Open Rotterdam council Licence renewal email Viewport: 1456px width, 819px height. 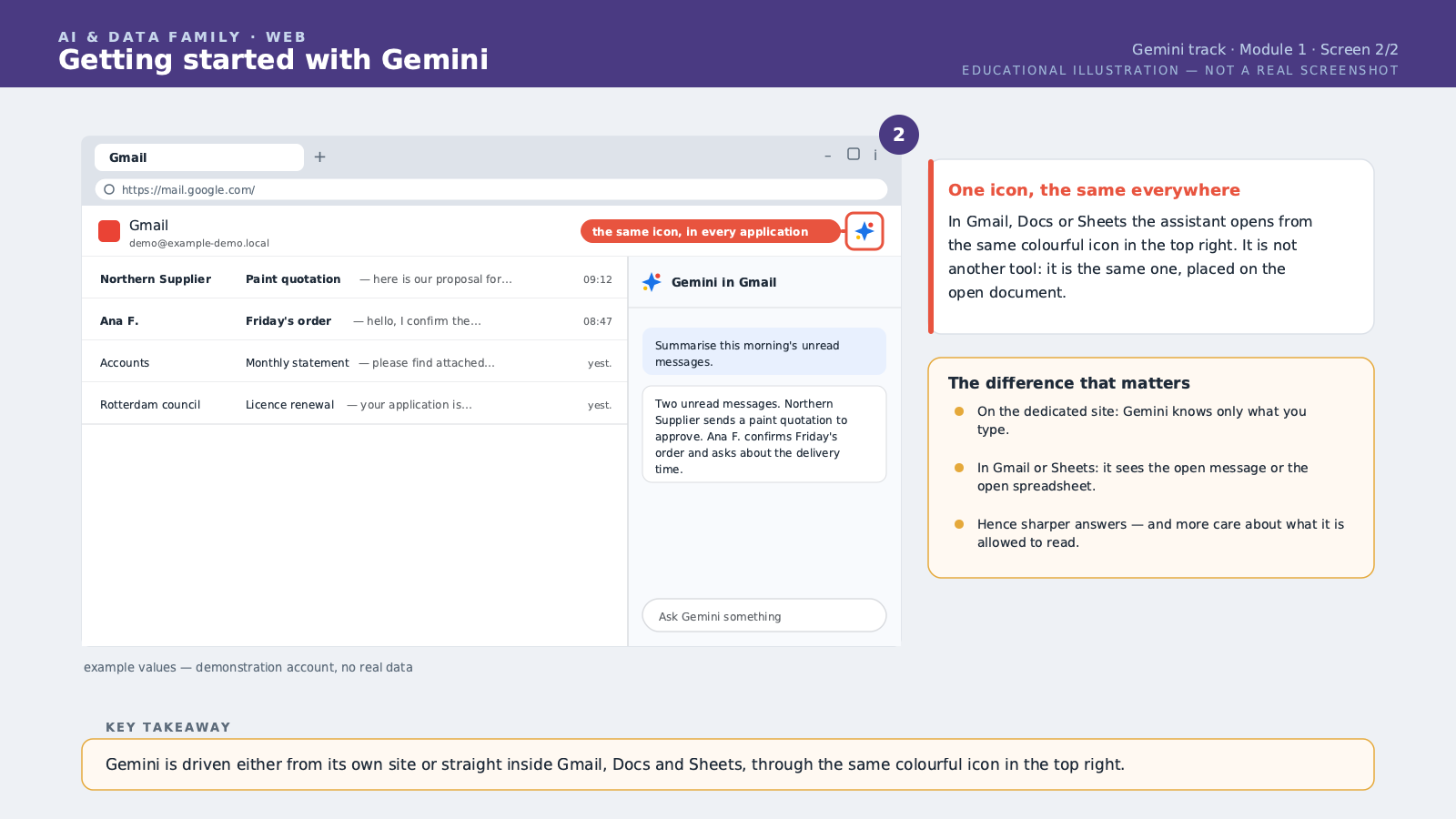click(355, 404)
